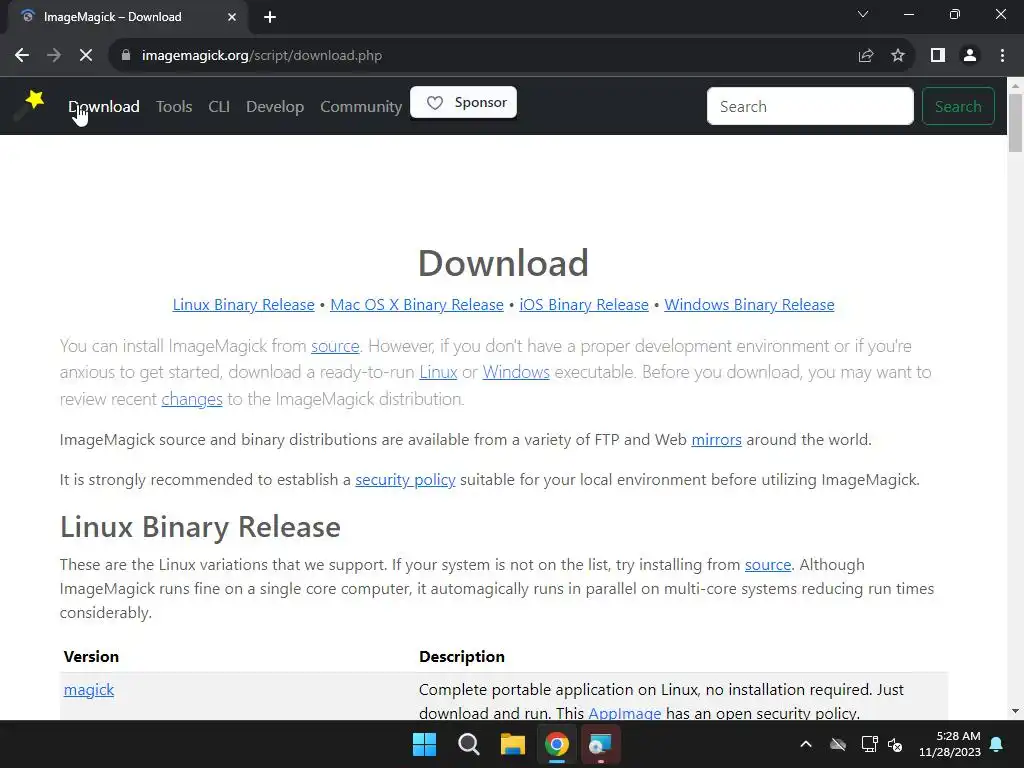Open the Develop nav menu item
Viewport: 1024px width, 768px height.
[275, 106]
